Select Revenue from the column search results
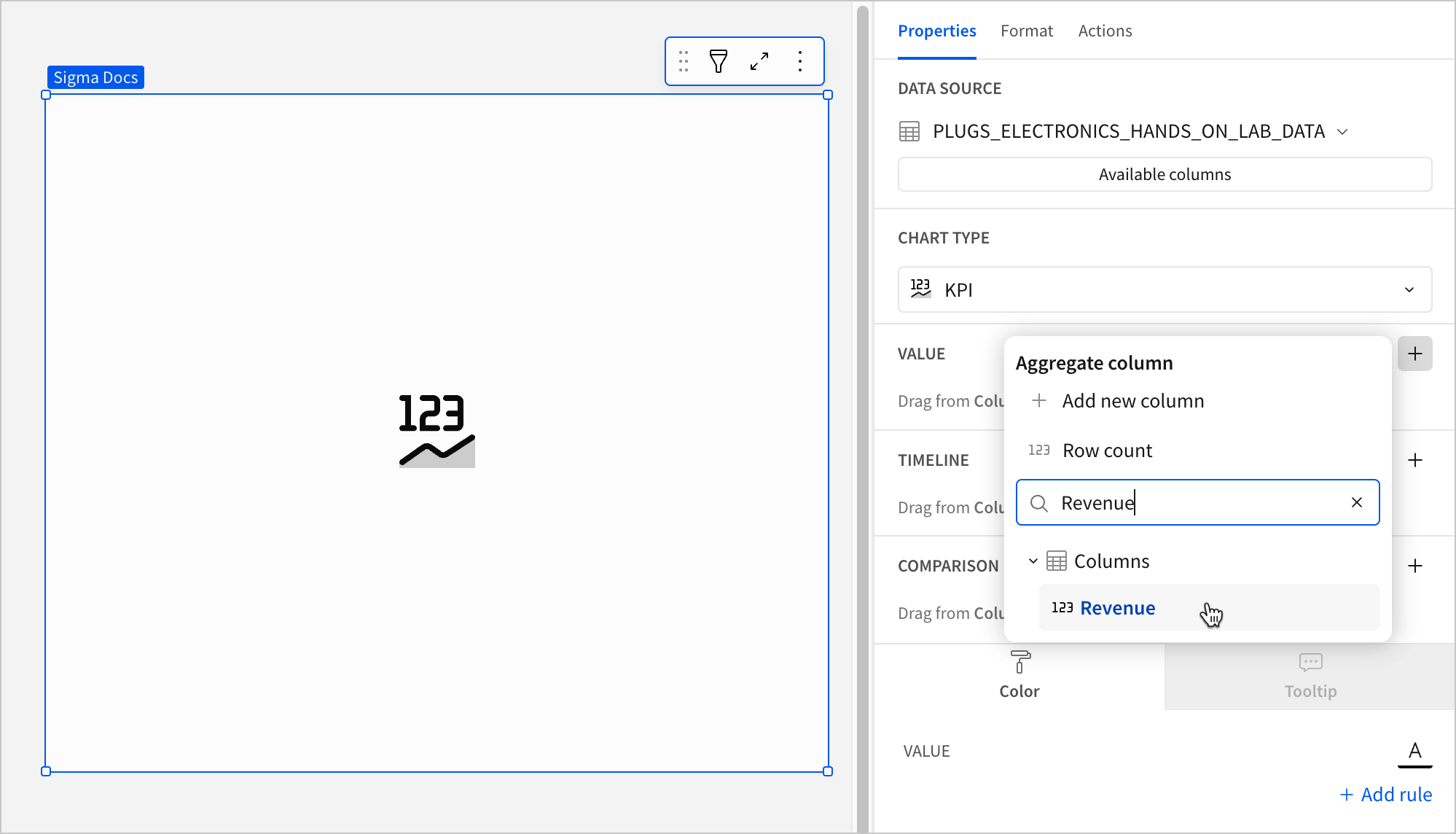Viewport: 1456px width, 834px height. tap(1117, 607)
